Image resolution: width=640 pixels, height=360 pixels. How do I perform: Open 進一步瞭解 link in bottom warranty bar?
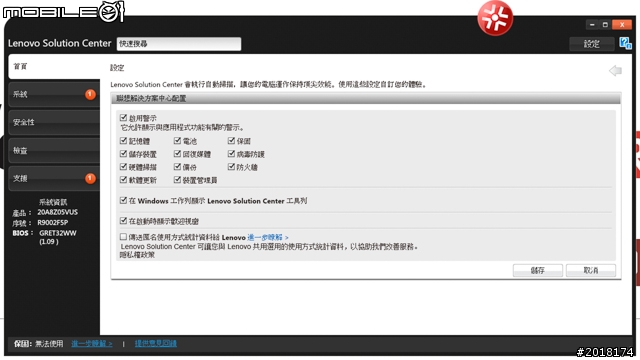(92, 344)
